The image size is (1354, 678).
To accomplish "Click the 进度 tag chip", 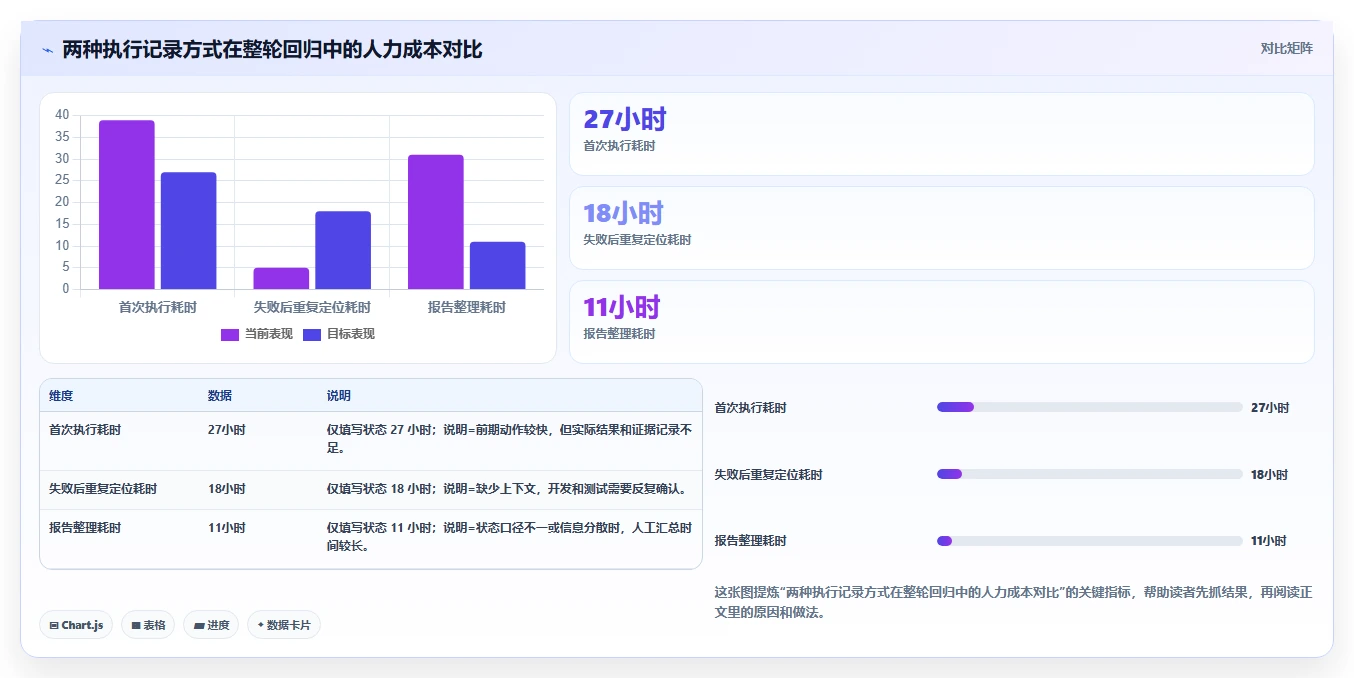I will pos(211,625).
